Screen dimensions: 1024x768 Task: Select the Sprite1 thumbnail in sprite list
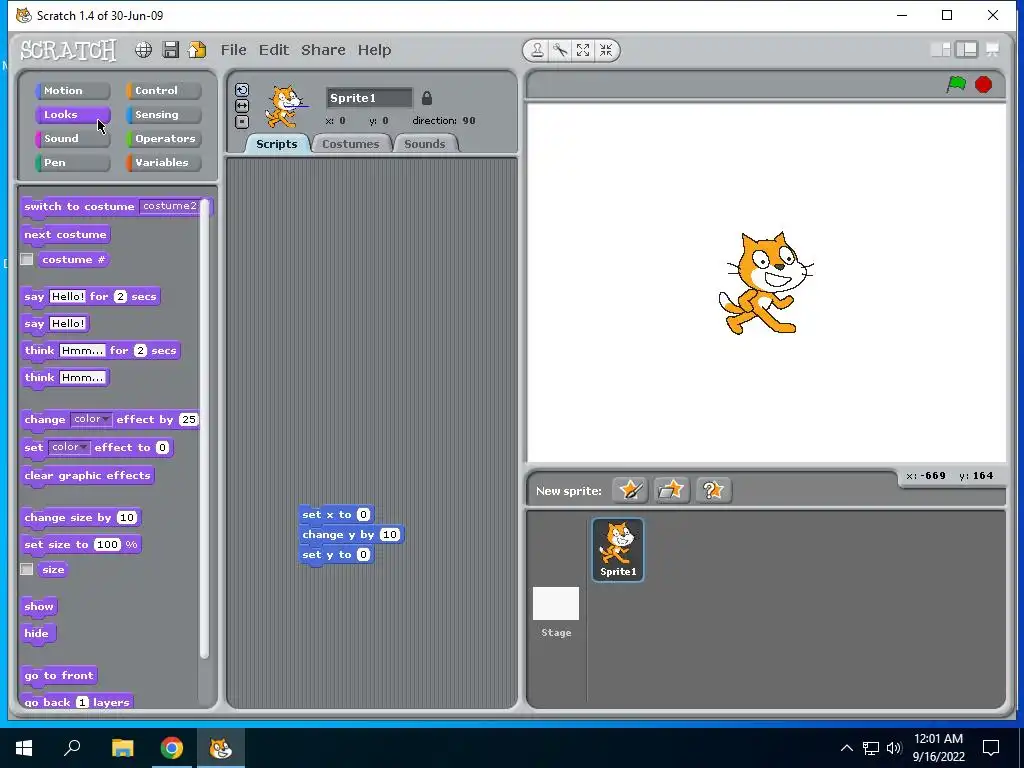click(618, 549)
